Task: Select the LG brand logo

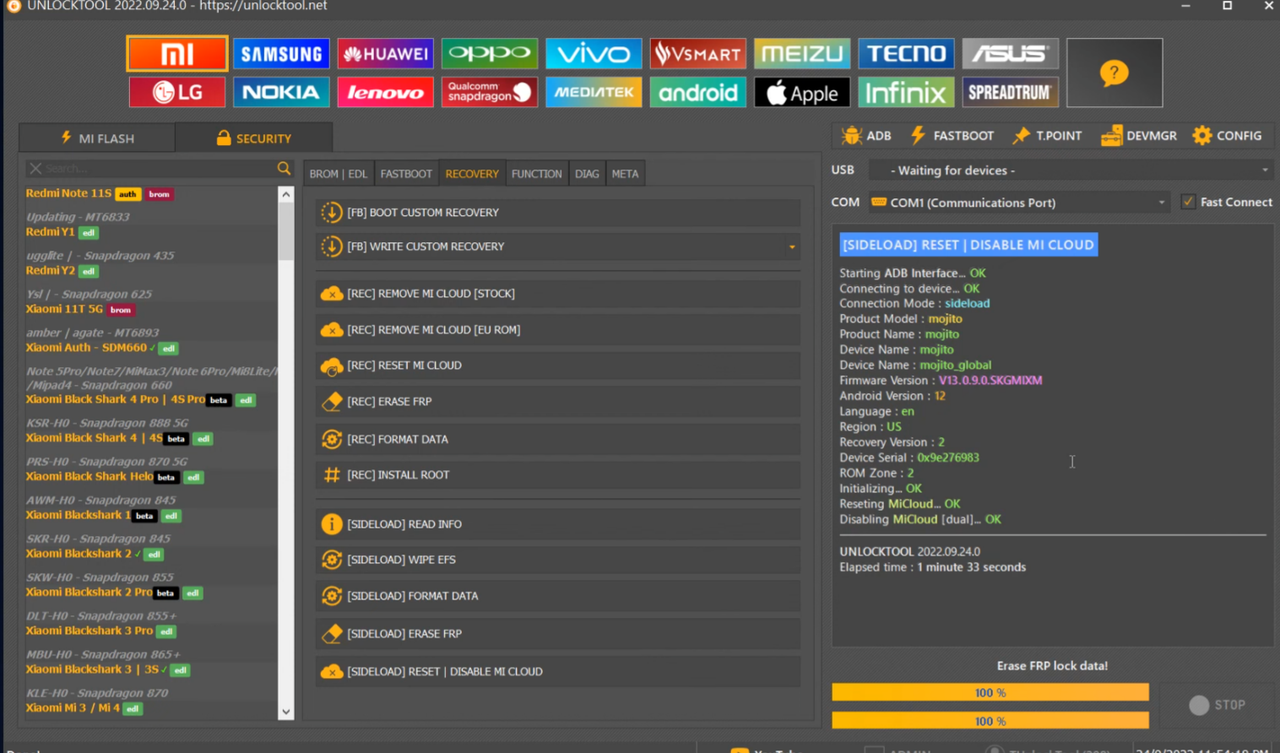Action: (177, 93)
